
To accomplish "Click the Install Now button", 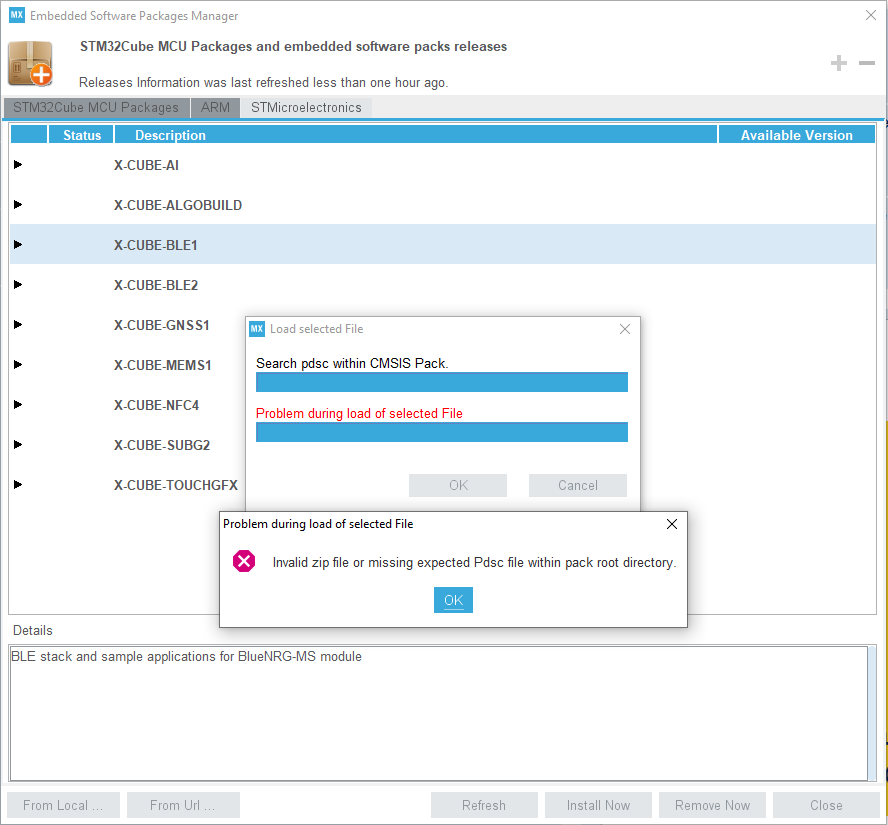I will 598,805.
